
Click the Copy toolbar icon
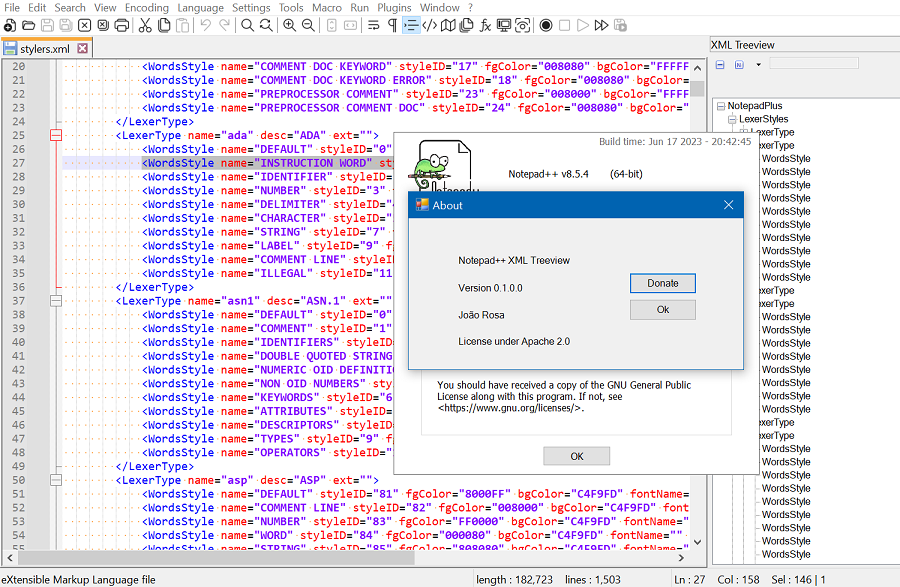(164, 25)
